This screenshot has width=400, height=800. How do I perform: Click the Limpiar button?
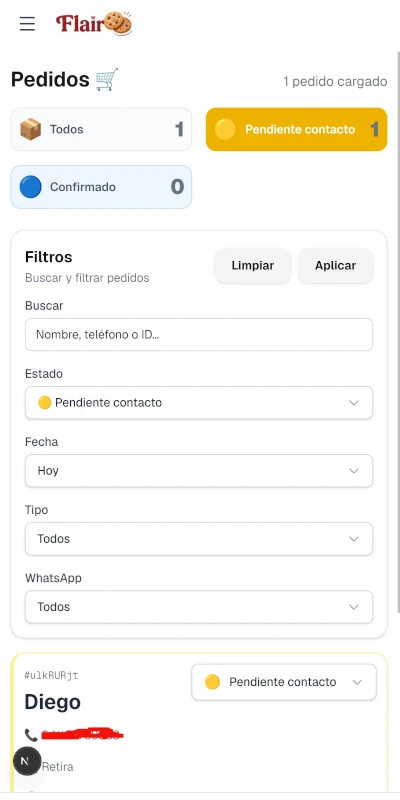(253, 266)
